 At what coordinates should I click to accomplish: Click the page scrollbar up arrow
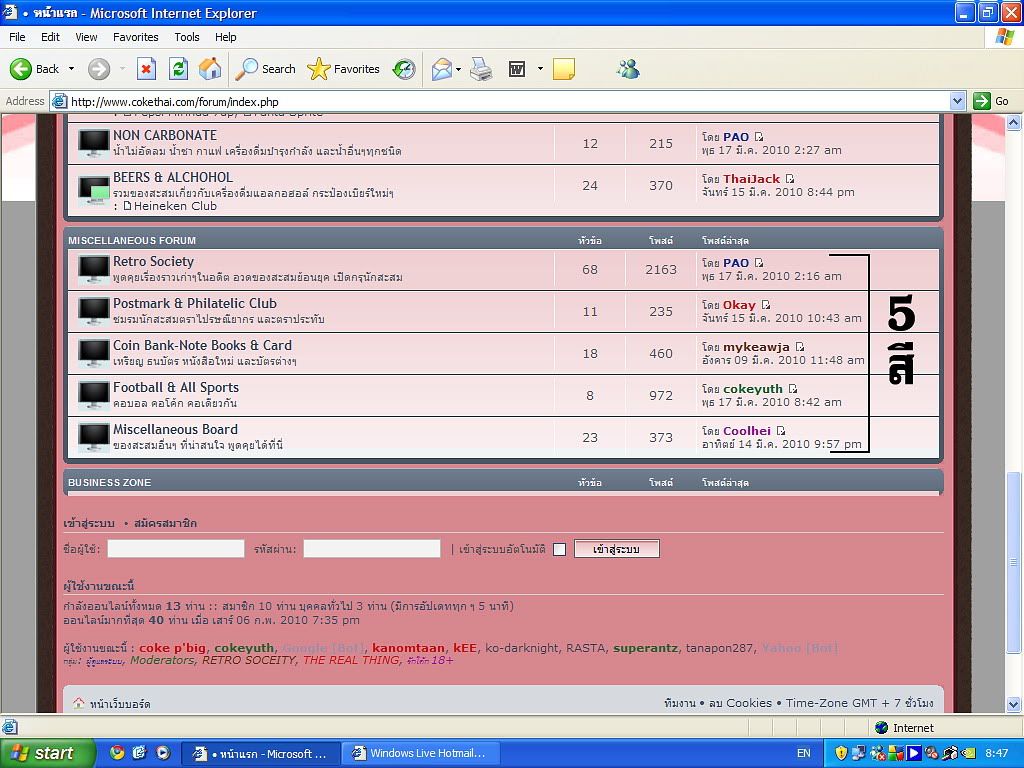(1014, 122)
